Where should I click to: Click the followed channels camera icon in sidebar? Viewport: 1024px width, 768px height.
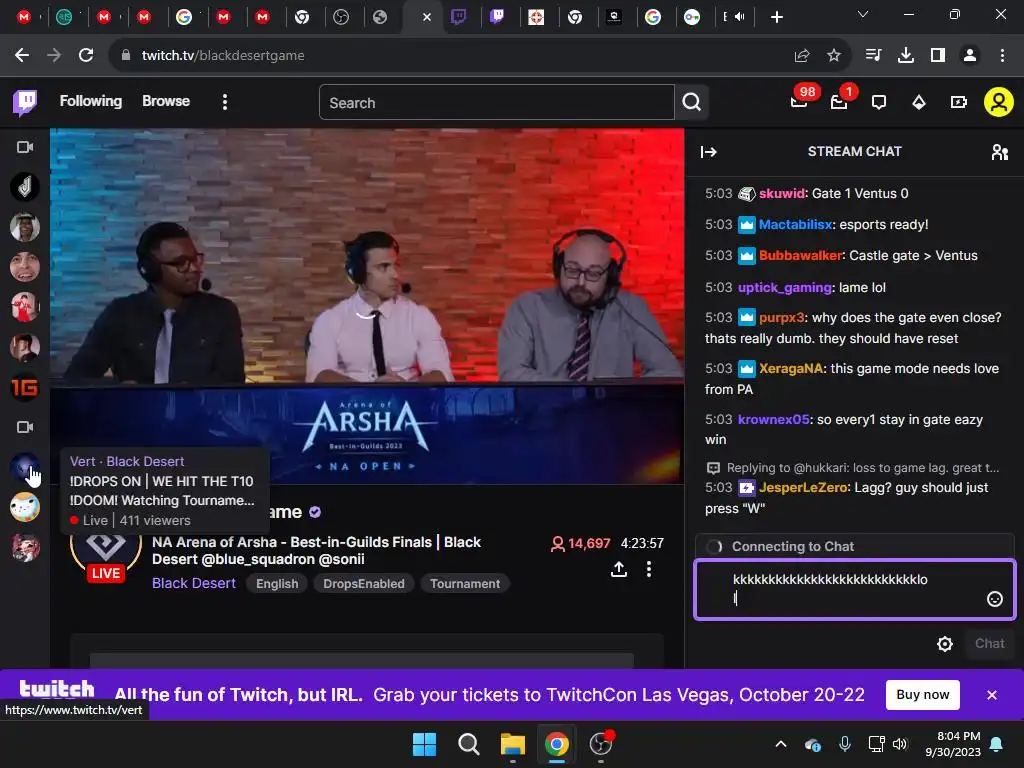click(x=25, y=147)
